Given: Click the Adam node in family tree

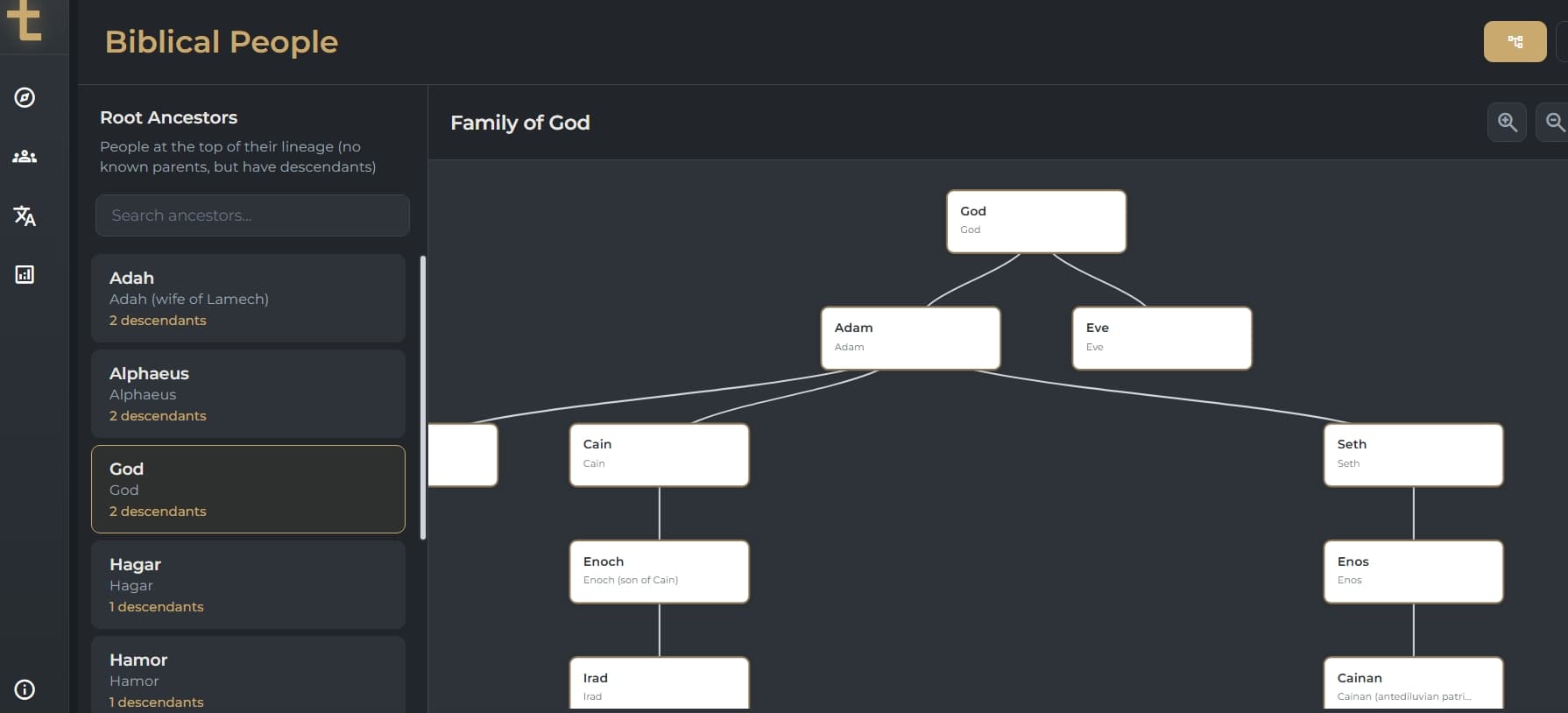Looking at the screenshot, I should click(910, 337).
